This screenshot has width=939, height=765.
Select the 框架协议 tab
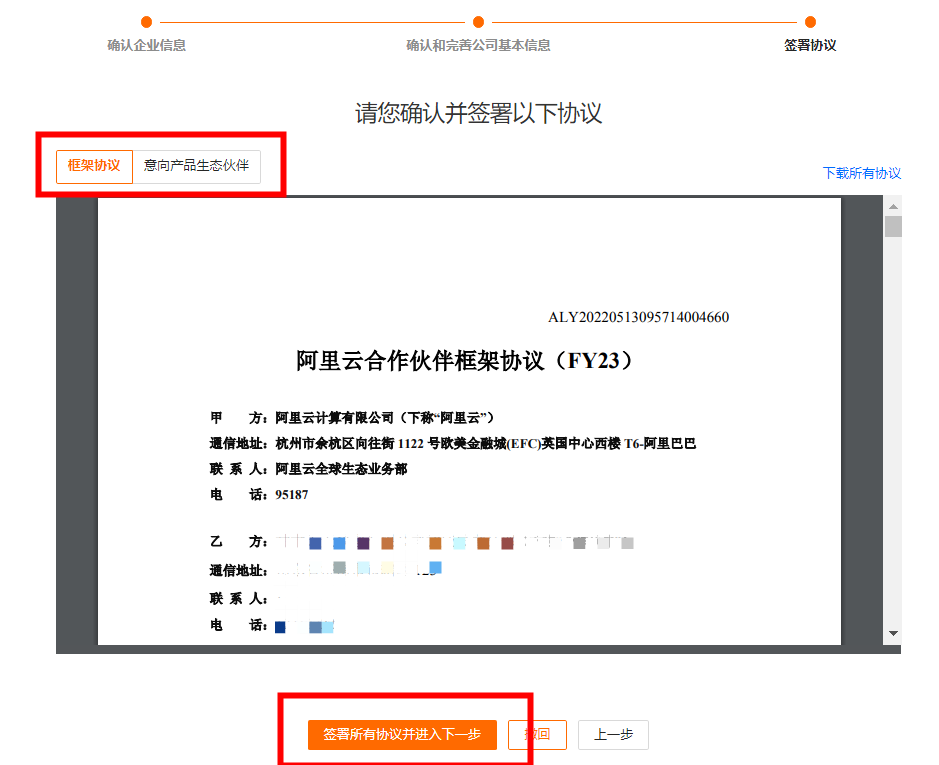[94, 166]
